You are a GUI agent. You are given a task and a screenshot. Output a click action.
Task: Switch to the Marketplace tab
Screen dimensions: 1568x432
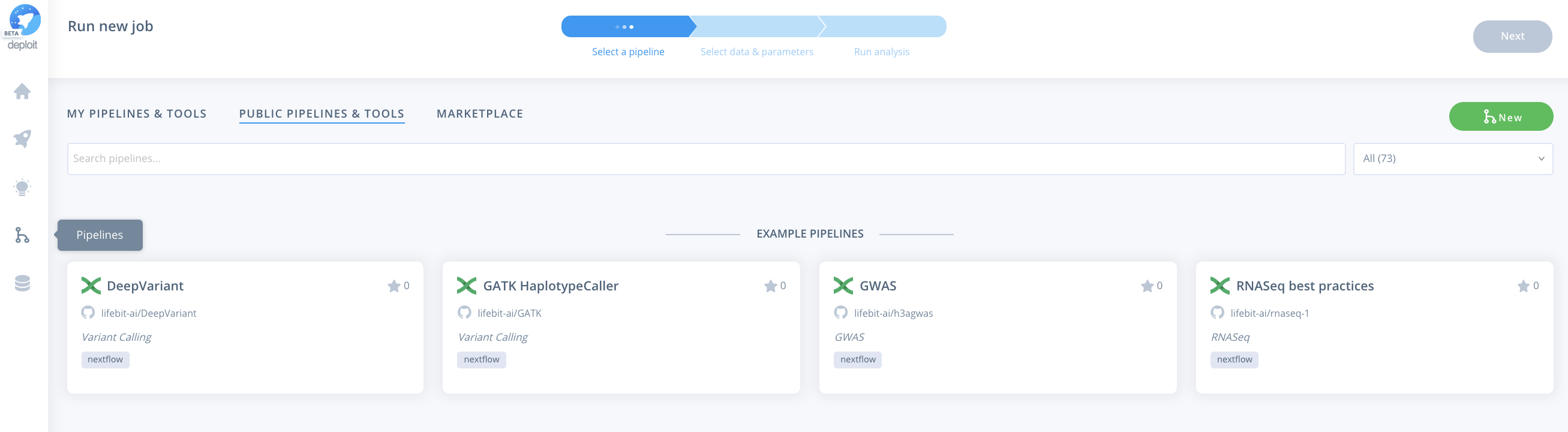480,114
